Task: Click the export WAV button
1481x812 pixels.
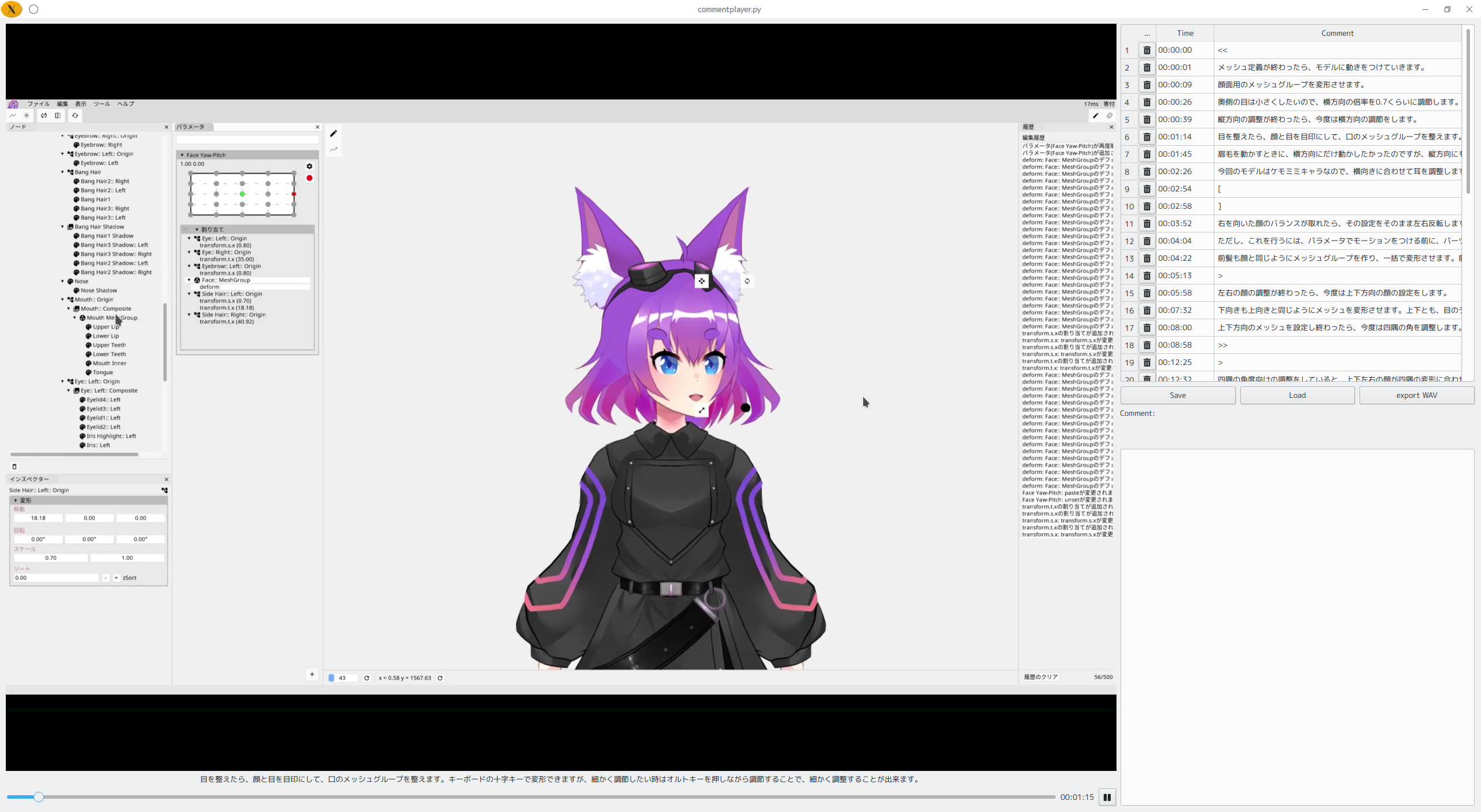Action: click(x=1416, y=395)
